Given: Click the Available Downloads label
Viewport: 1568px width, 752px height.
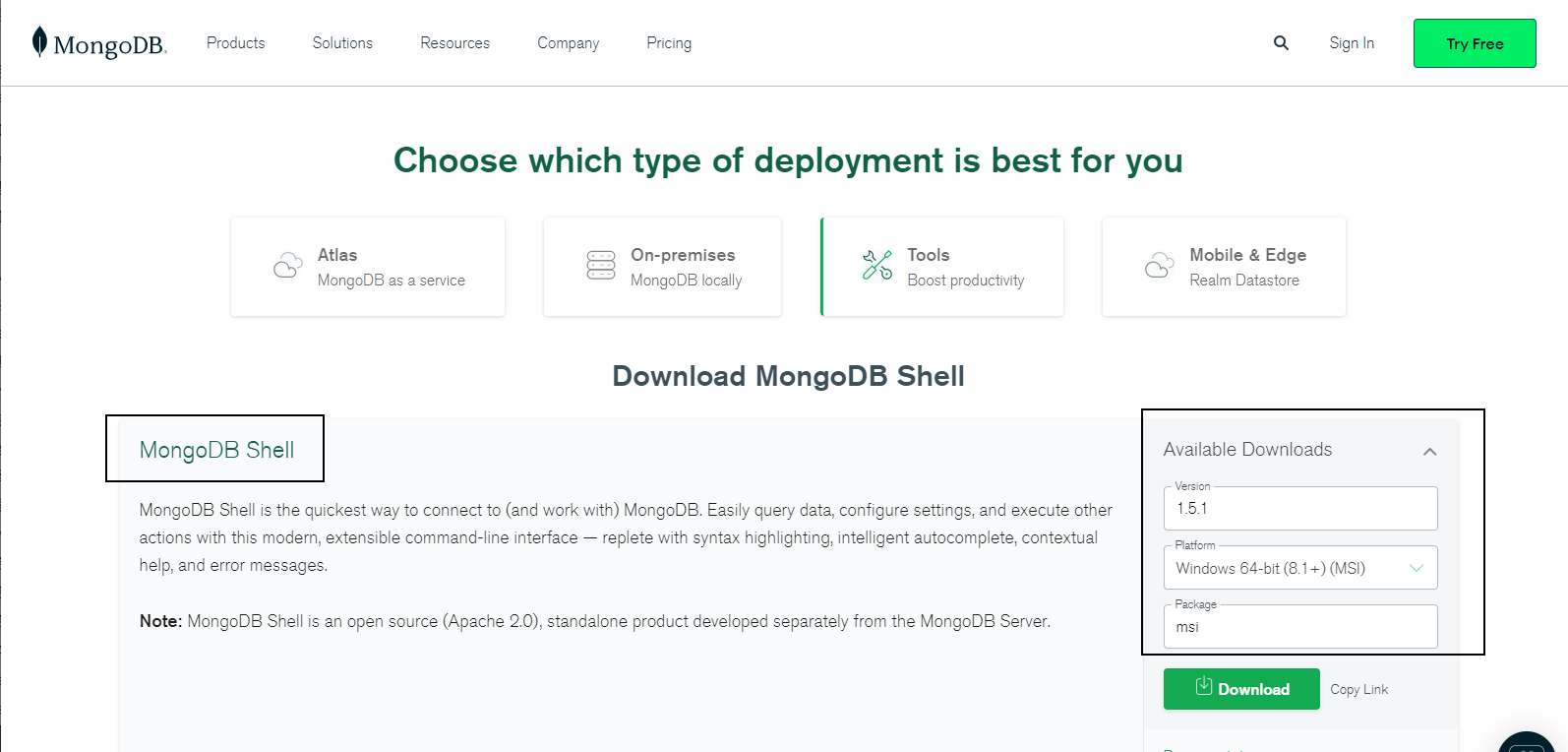Looking at the screenshot, I should tap(1247, 450).
